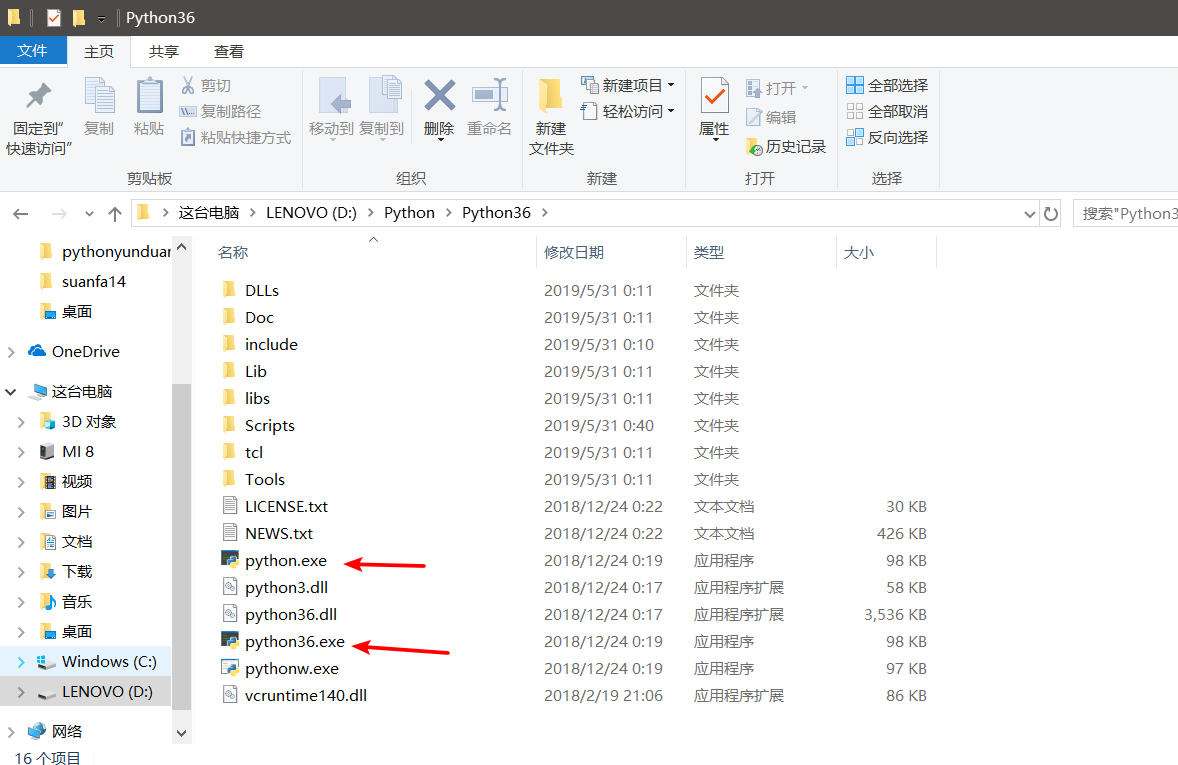Open the Properties (属性) icon
This screenshot has height=765, width=1178.
(x=714, y=98)
